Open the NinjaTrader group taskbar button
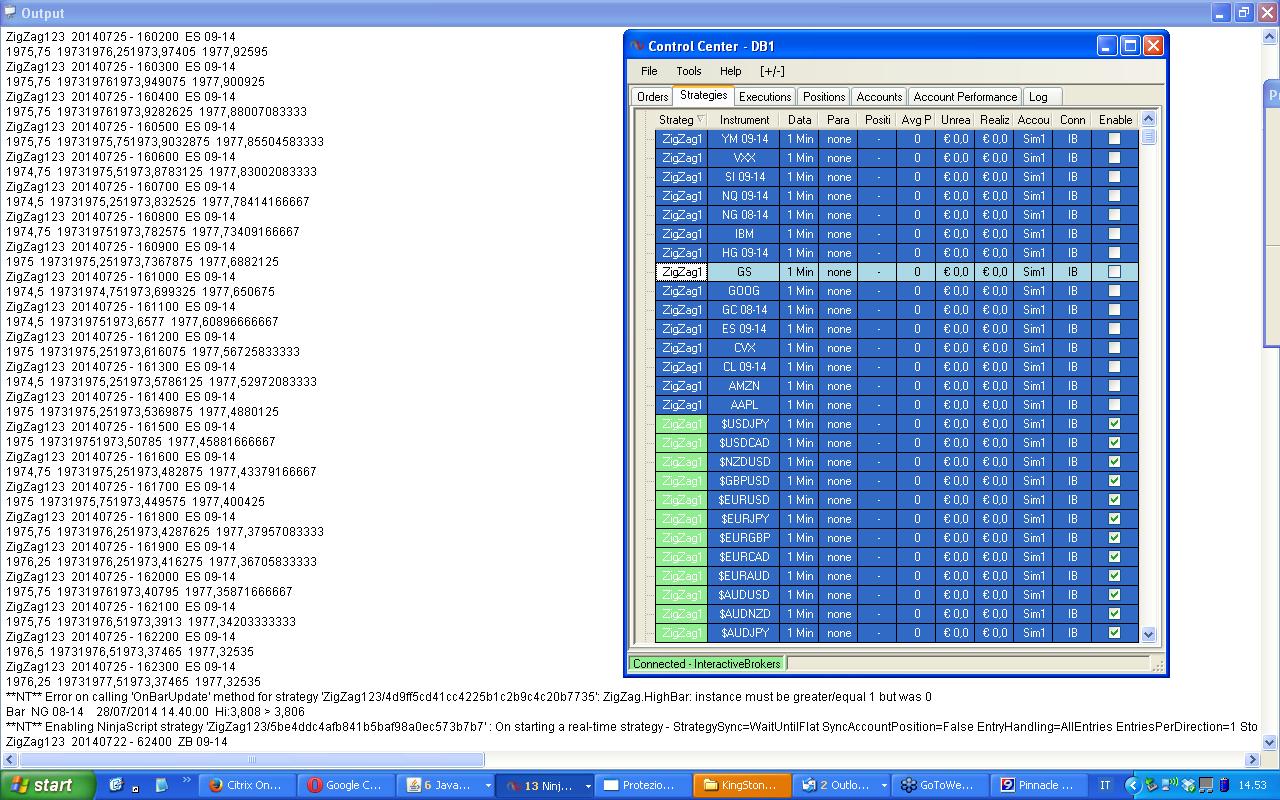 pos(546,785)
